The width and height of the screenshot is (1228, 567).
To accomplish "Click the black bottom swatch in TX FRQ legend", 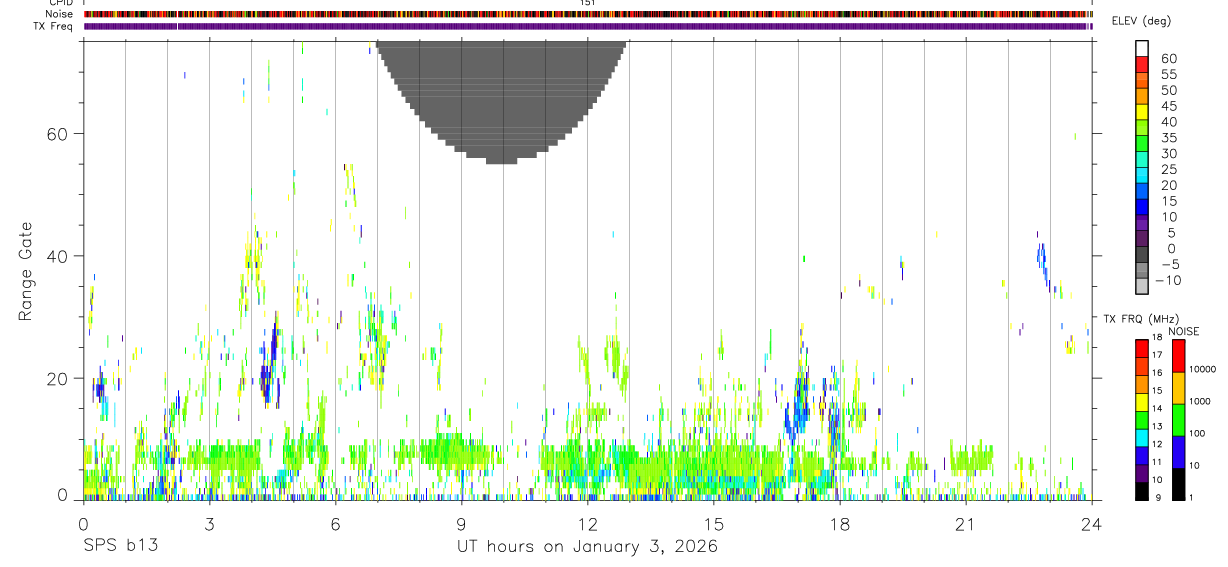I will point(1142,489).
